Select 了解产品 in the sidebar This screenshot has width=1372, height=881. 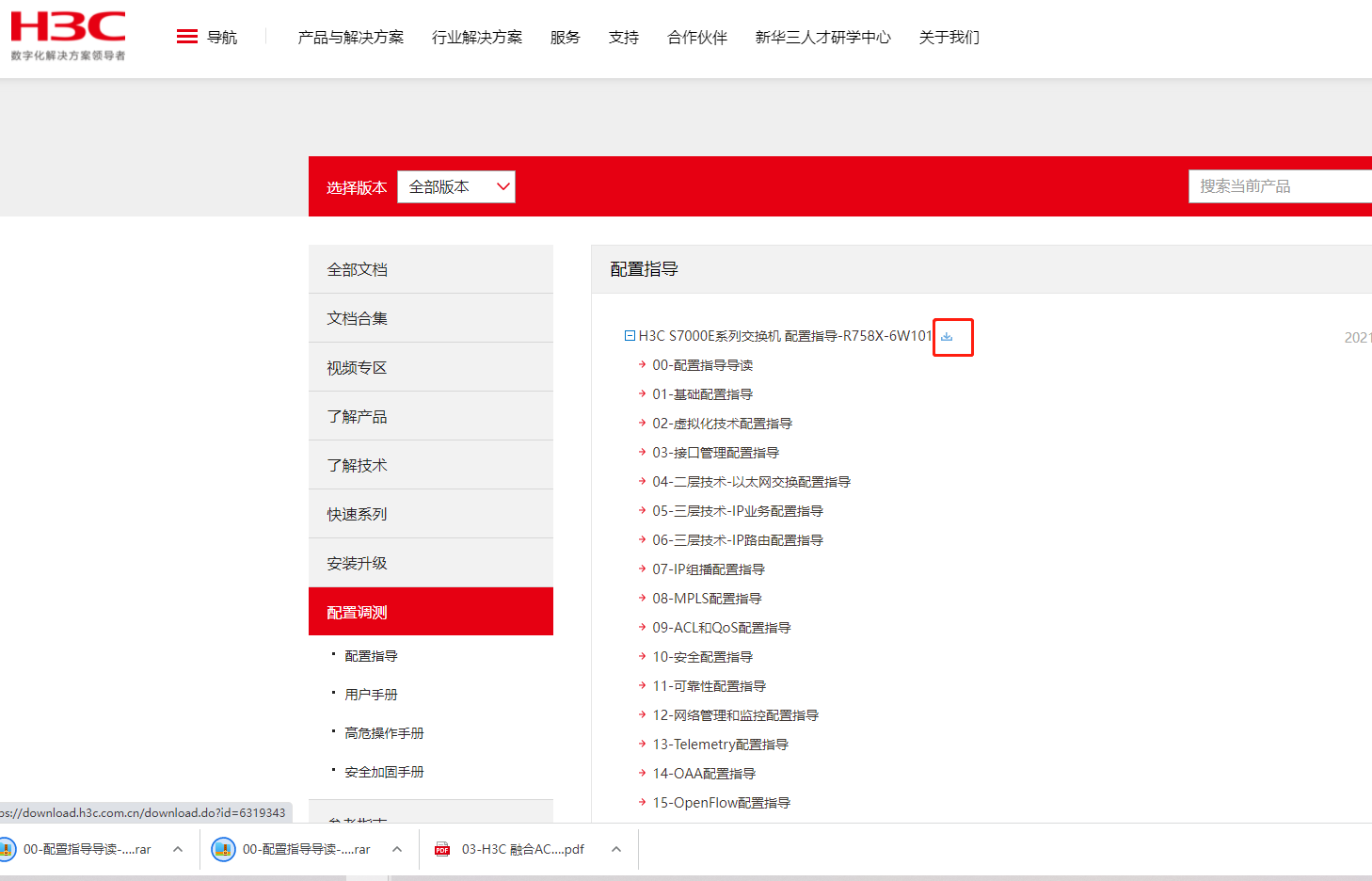[431, 416]
